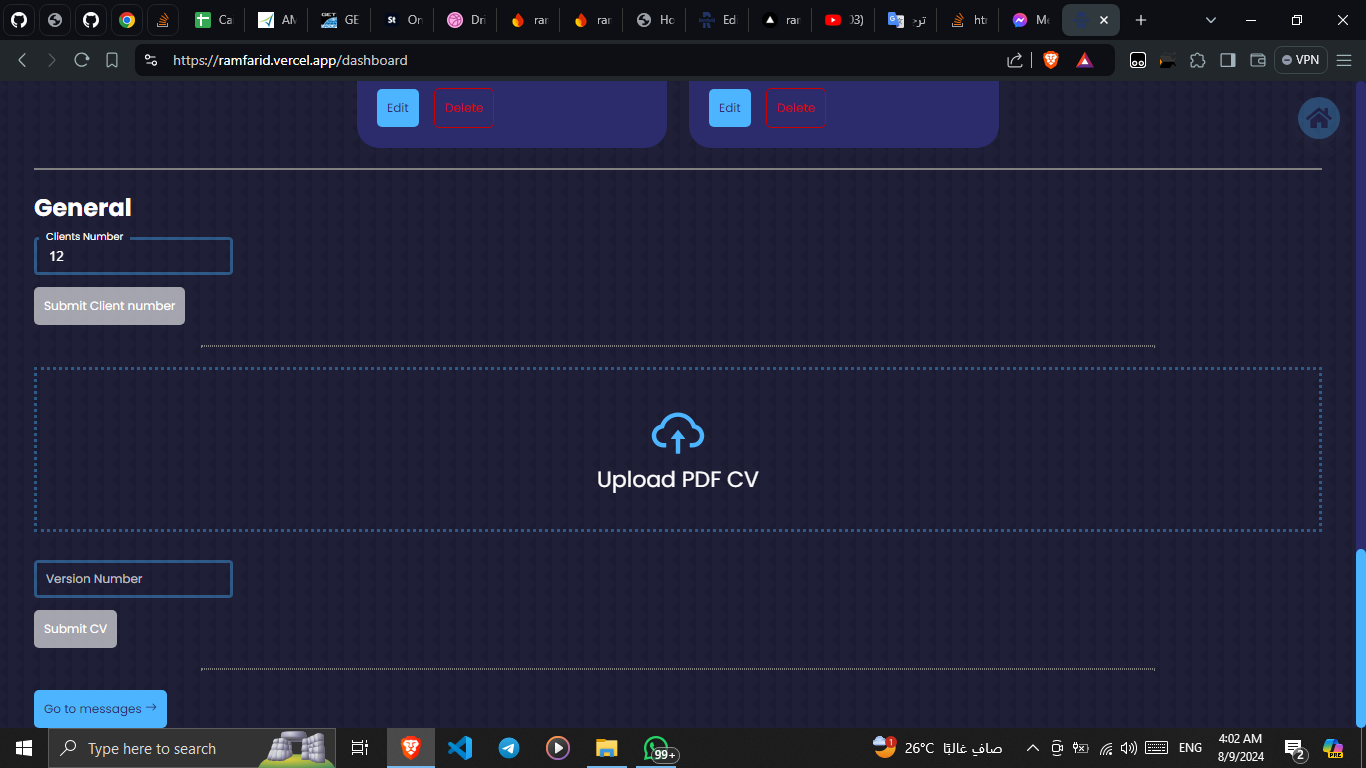This screenshot has height=768, width=1366.
Task: Open the Windows Start menu
Action: [24, 748]
